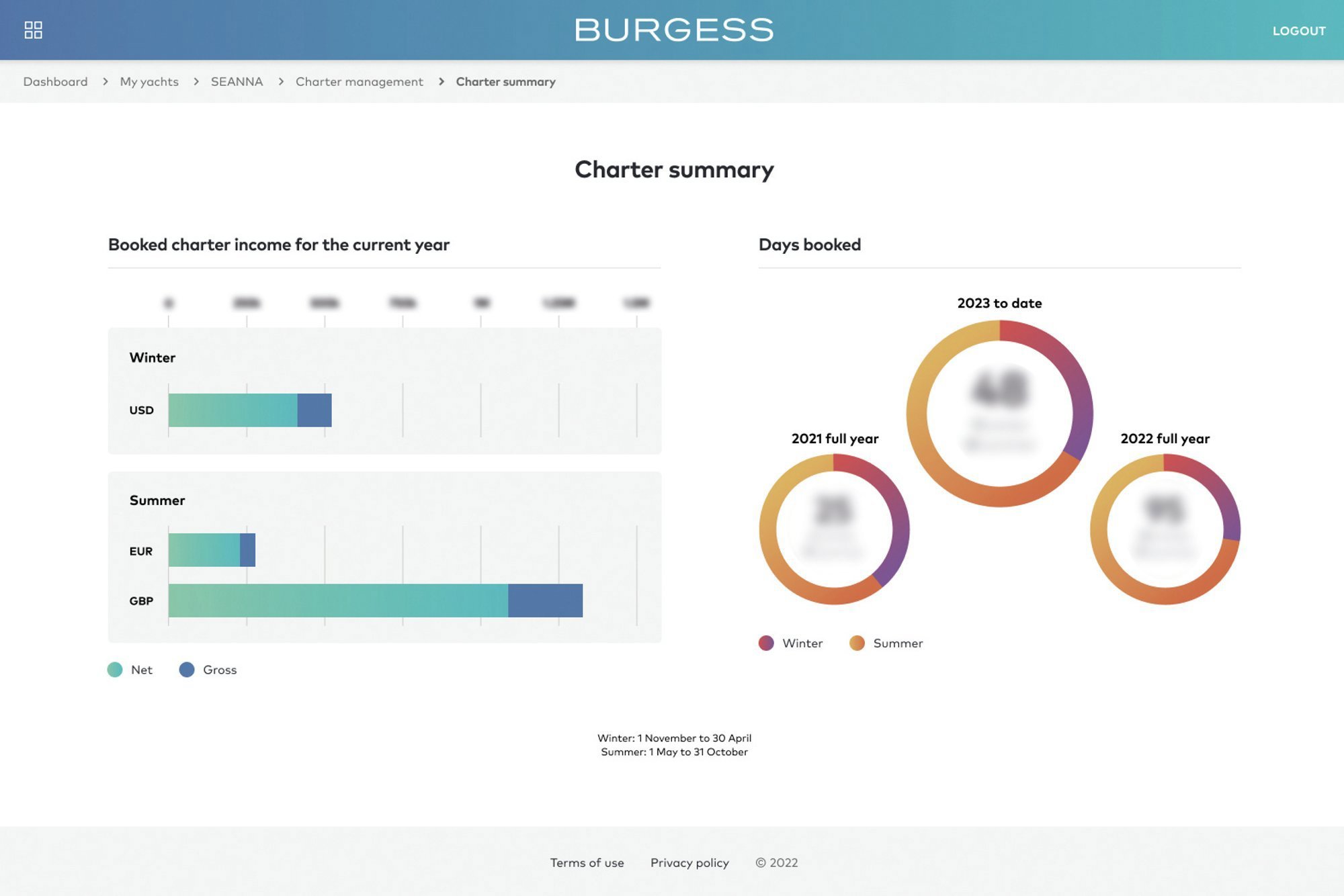Log out using LOGOUT button
The image size is (1344, 896).
1299,31
